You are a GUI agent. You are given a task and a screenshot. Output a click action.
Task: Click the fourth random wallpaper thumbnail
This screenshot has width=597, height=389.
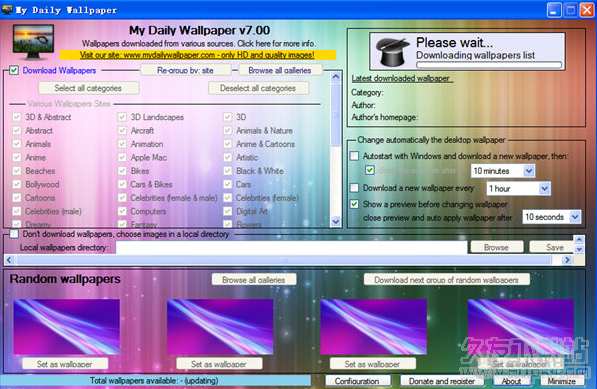click(x=520, y=327)
